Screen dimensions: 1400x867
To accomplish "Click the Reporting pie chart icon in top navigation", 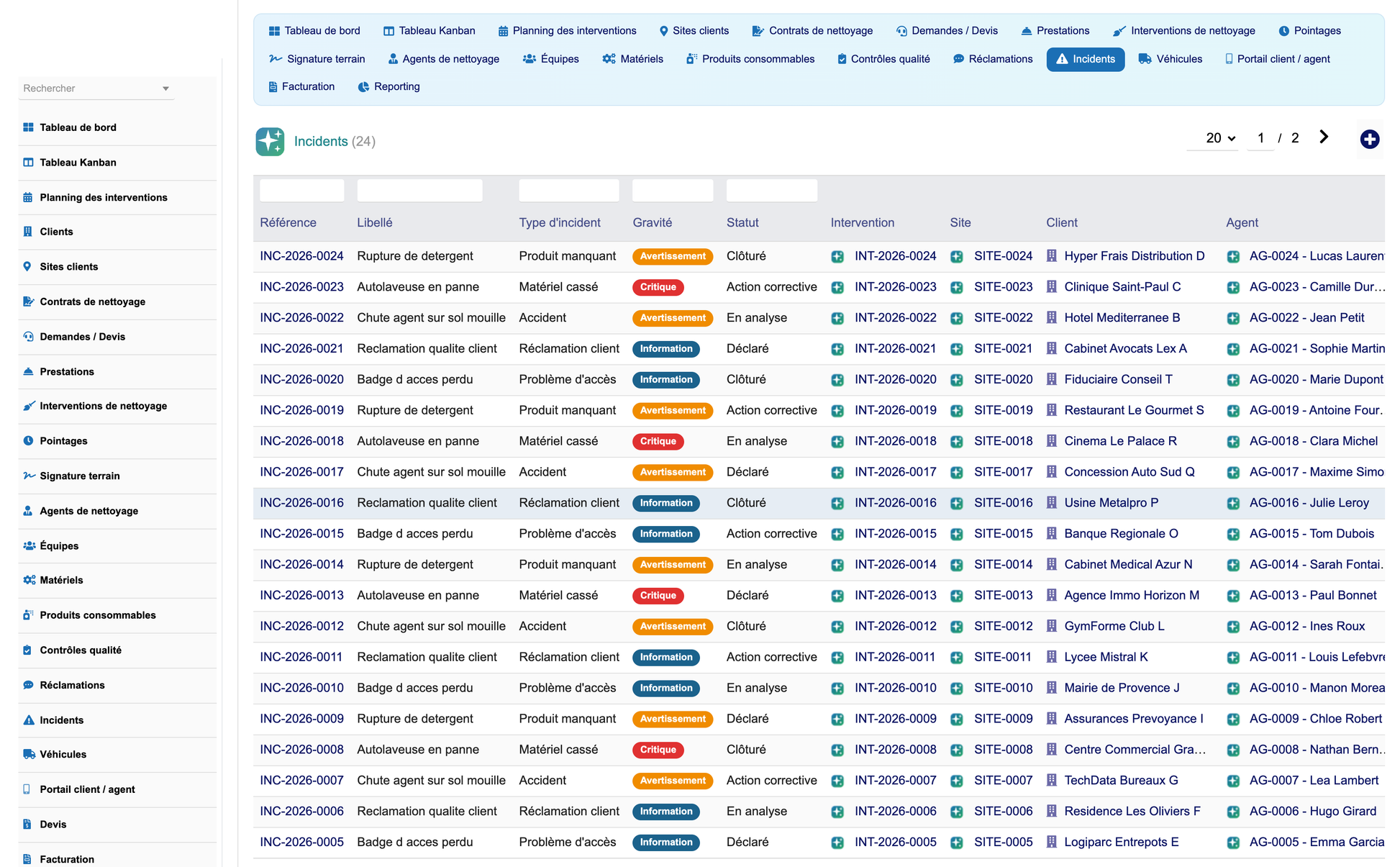I will click(x=363, y=86).
